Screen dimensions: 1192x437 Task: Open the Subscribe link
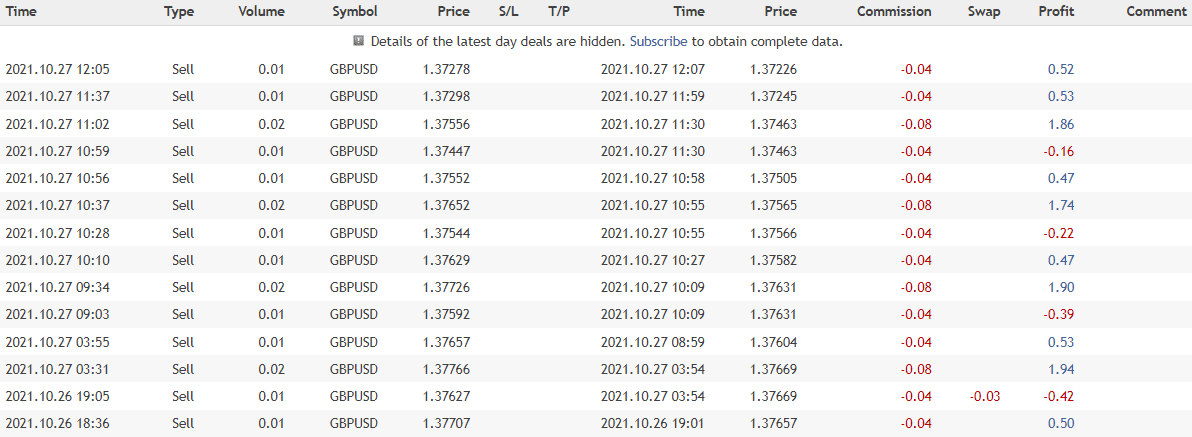click(x=659, y=42)
